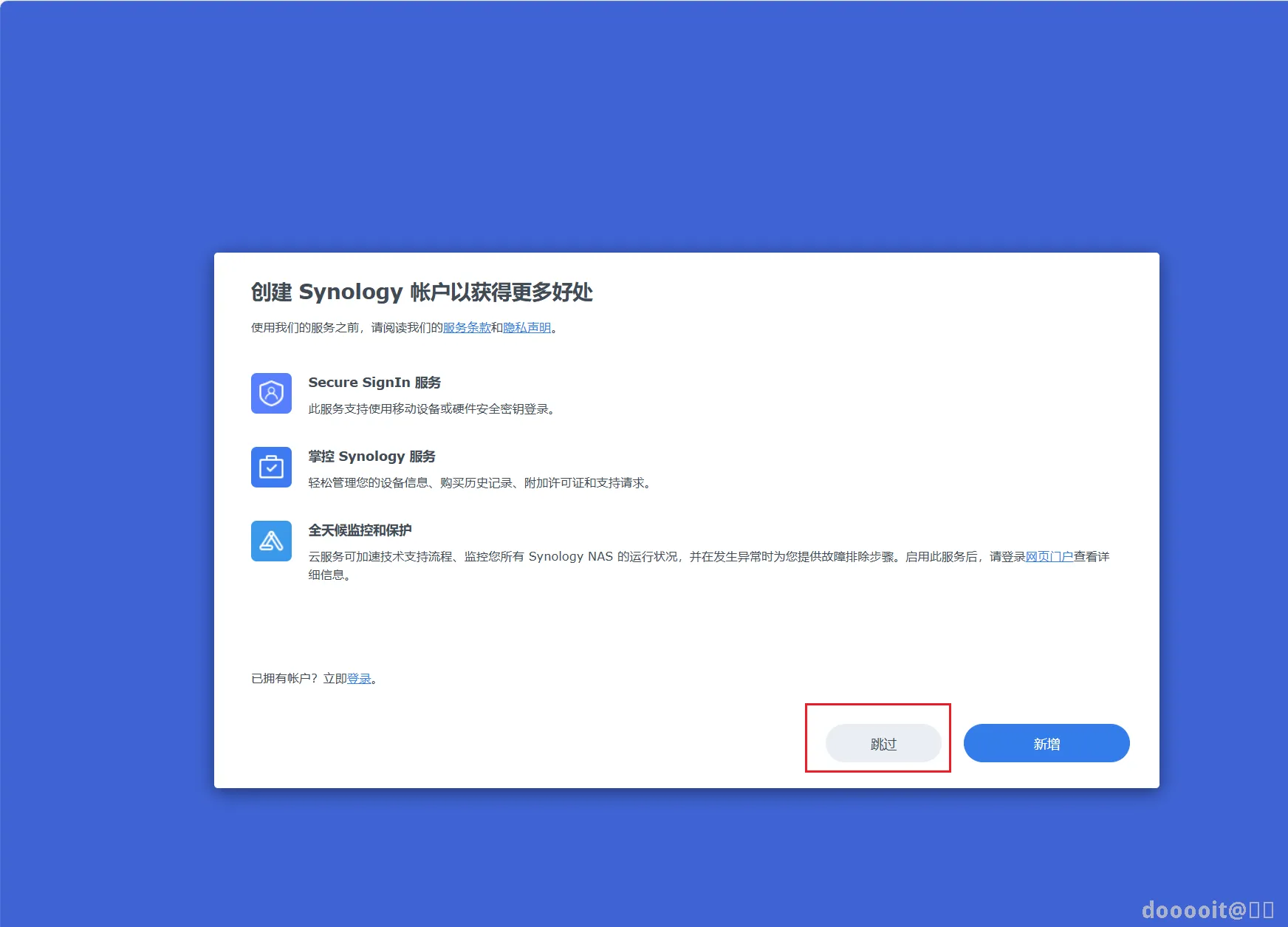The height and width of the screenshot is (927, 1288).
Task: Click the person symbol in the shield icon
Action: point(271,393)
